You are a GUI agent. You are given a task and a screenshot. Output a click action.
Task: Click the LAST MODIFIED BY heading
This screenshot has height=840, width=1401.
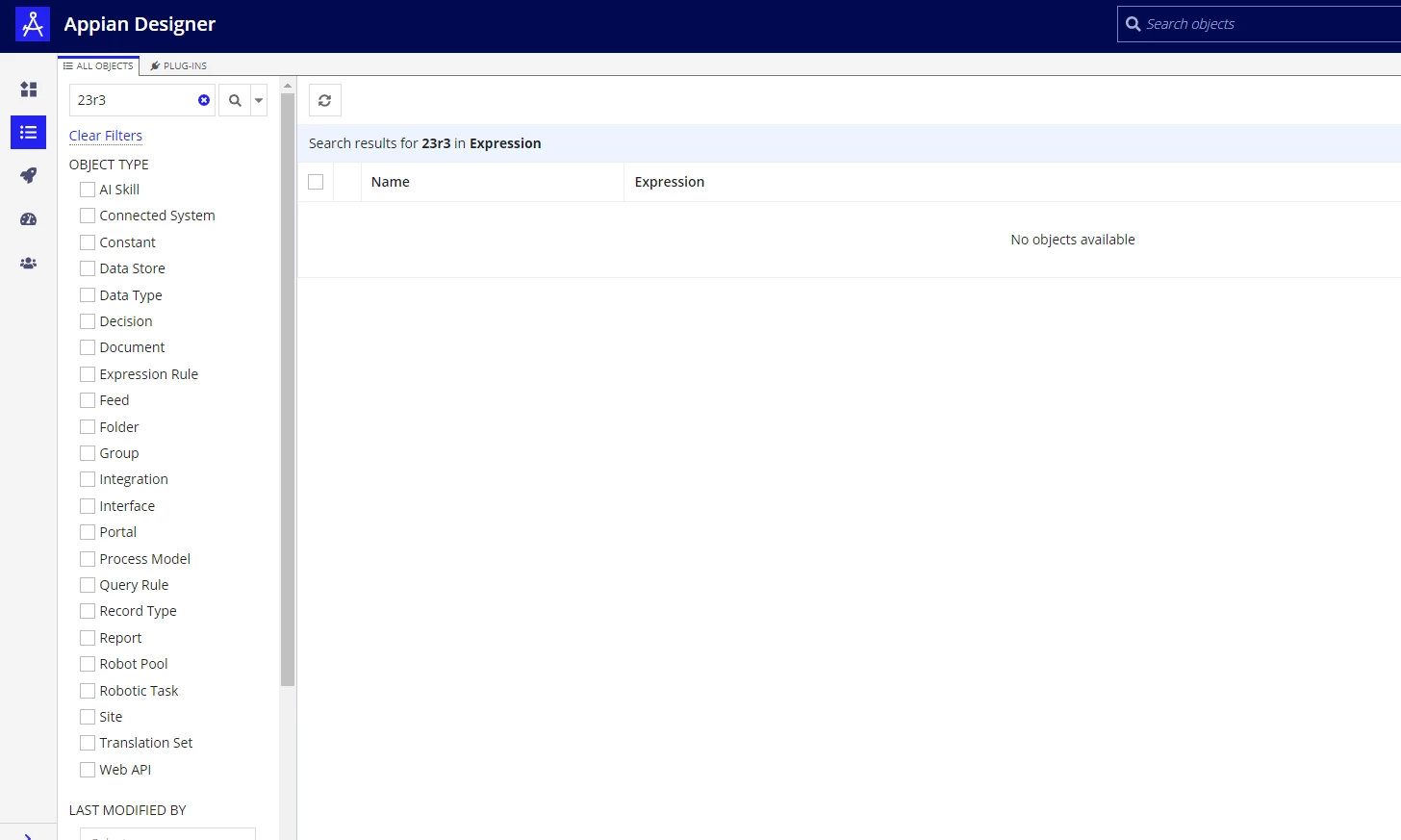click(x=128, y=810)
